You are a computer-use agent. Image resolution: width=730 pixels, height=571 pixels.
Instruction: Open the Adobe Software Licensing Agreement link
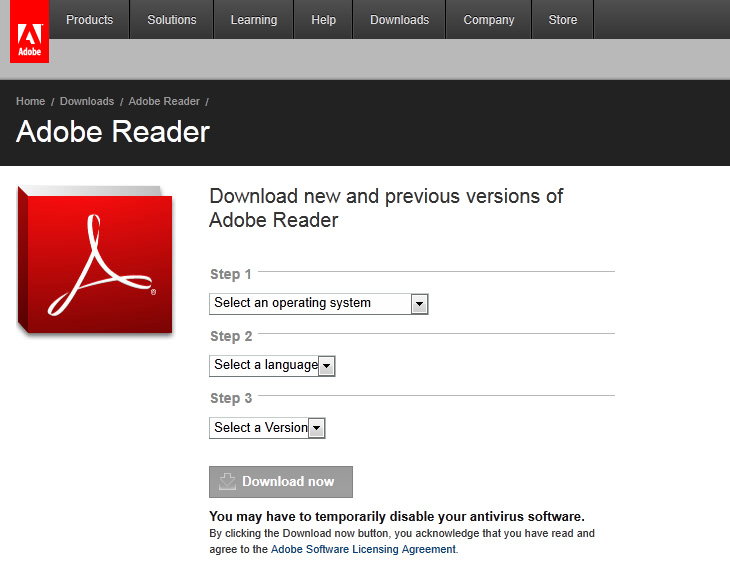point(363,549)
